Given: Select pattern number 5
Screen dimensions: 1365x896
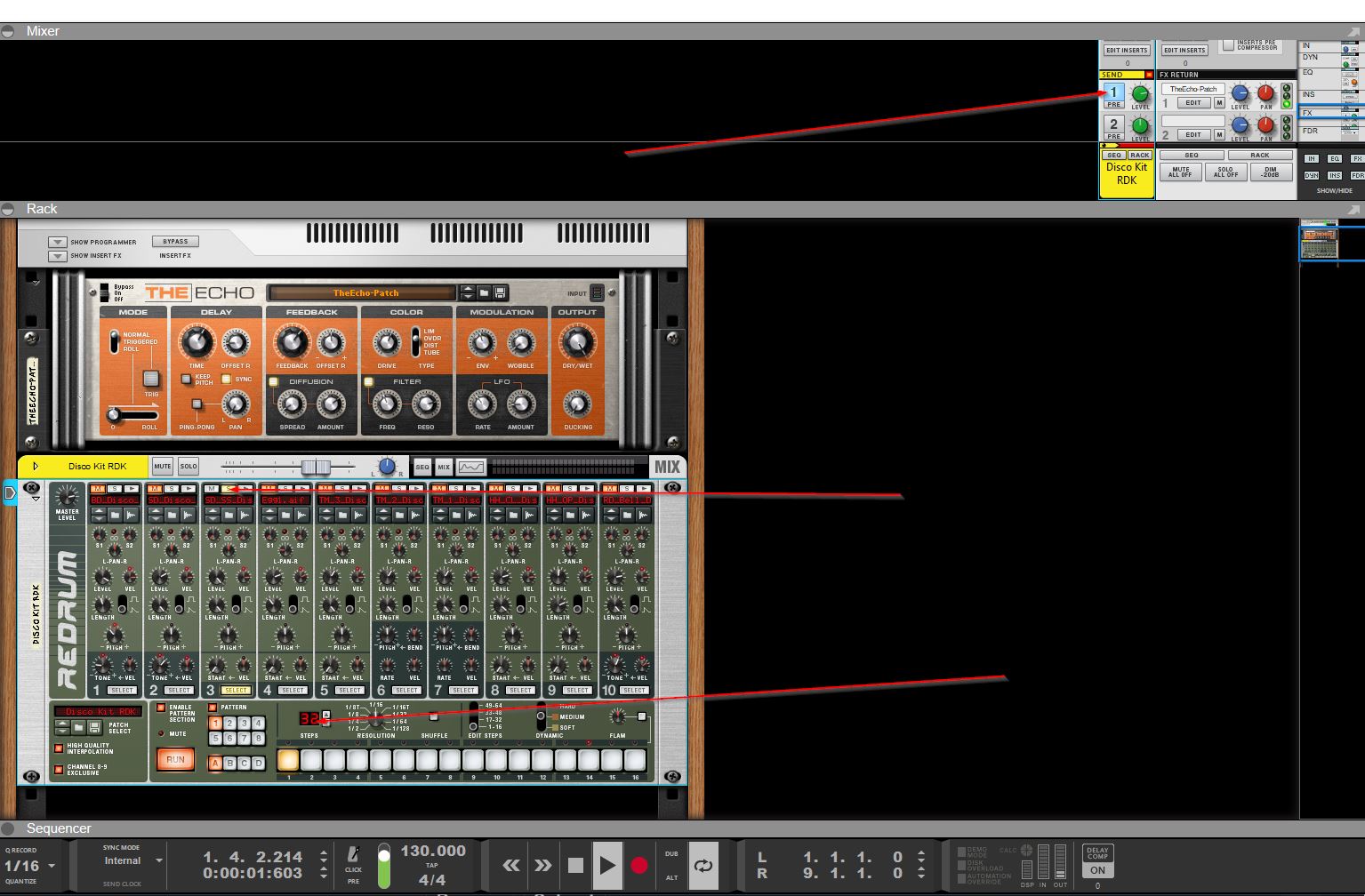Looking at the screenshot, I should 214,739.
